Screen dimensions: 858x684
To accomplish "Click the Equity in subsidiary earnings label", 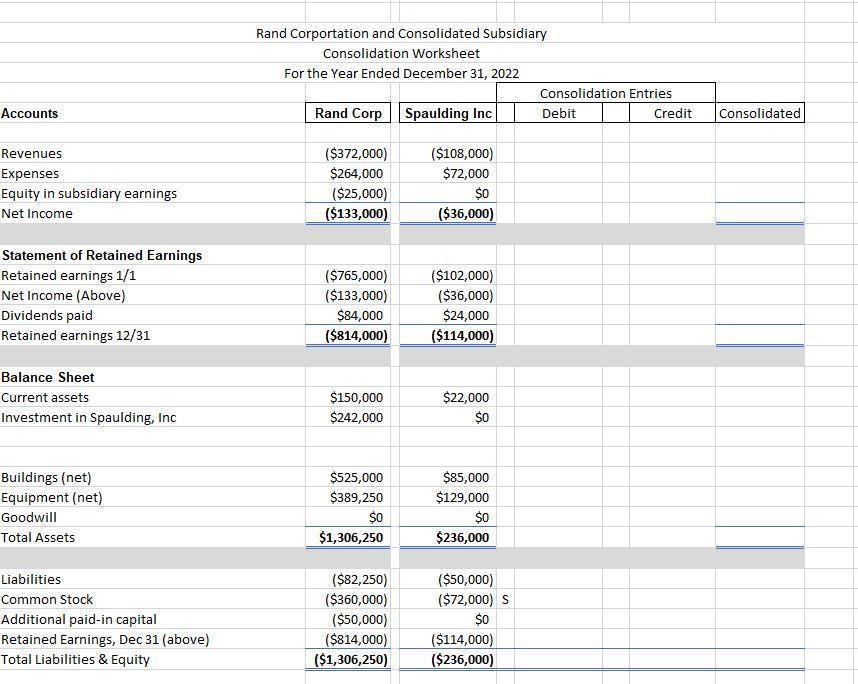I will pyautogui.click(x=89, y=194).
